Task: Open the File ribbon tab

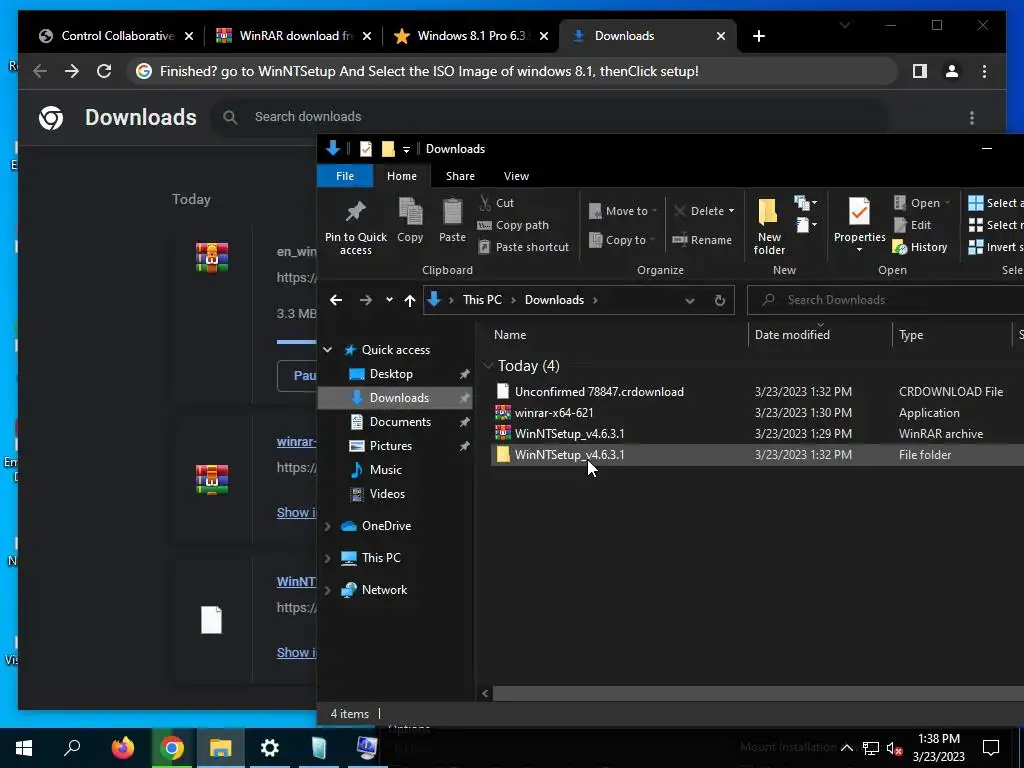Action: click(345, 176)
